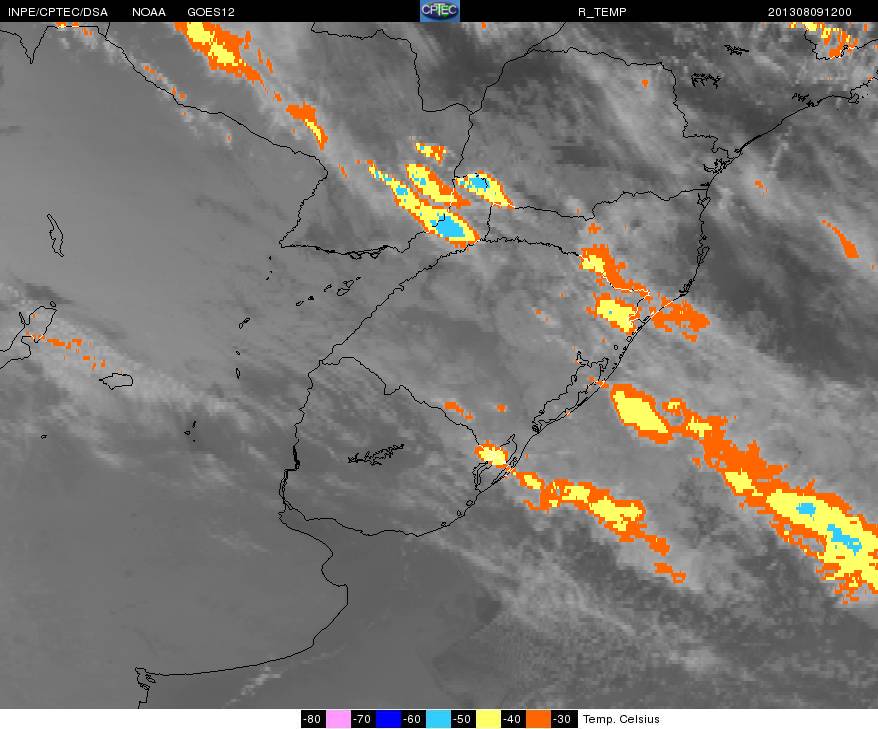Click the -30 legend value
Viewport: 878px width, 729px height.
(563, 719)
